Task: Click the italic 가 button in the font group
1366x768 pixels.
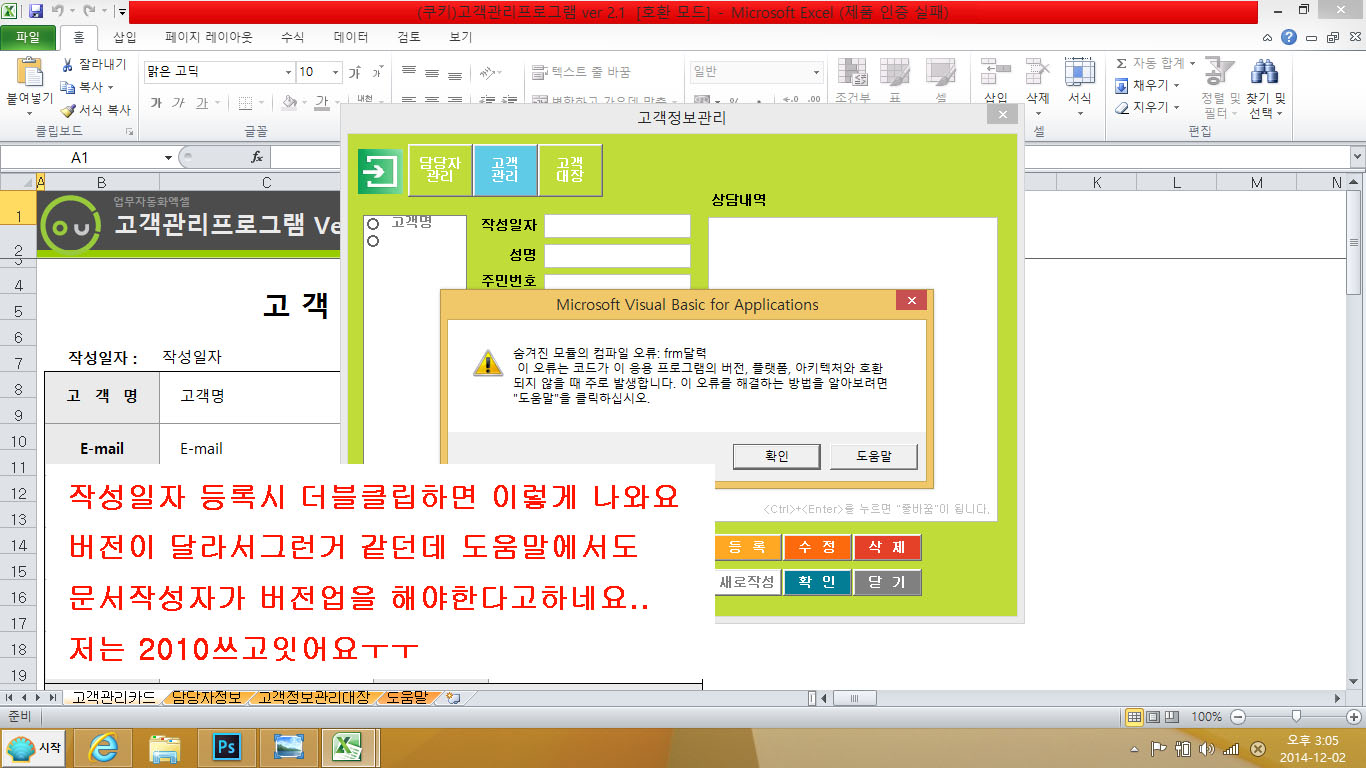Action: (178, 102)
